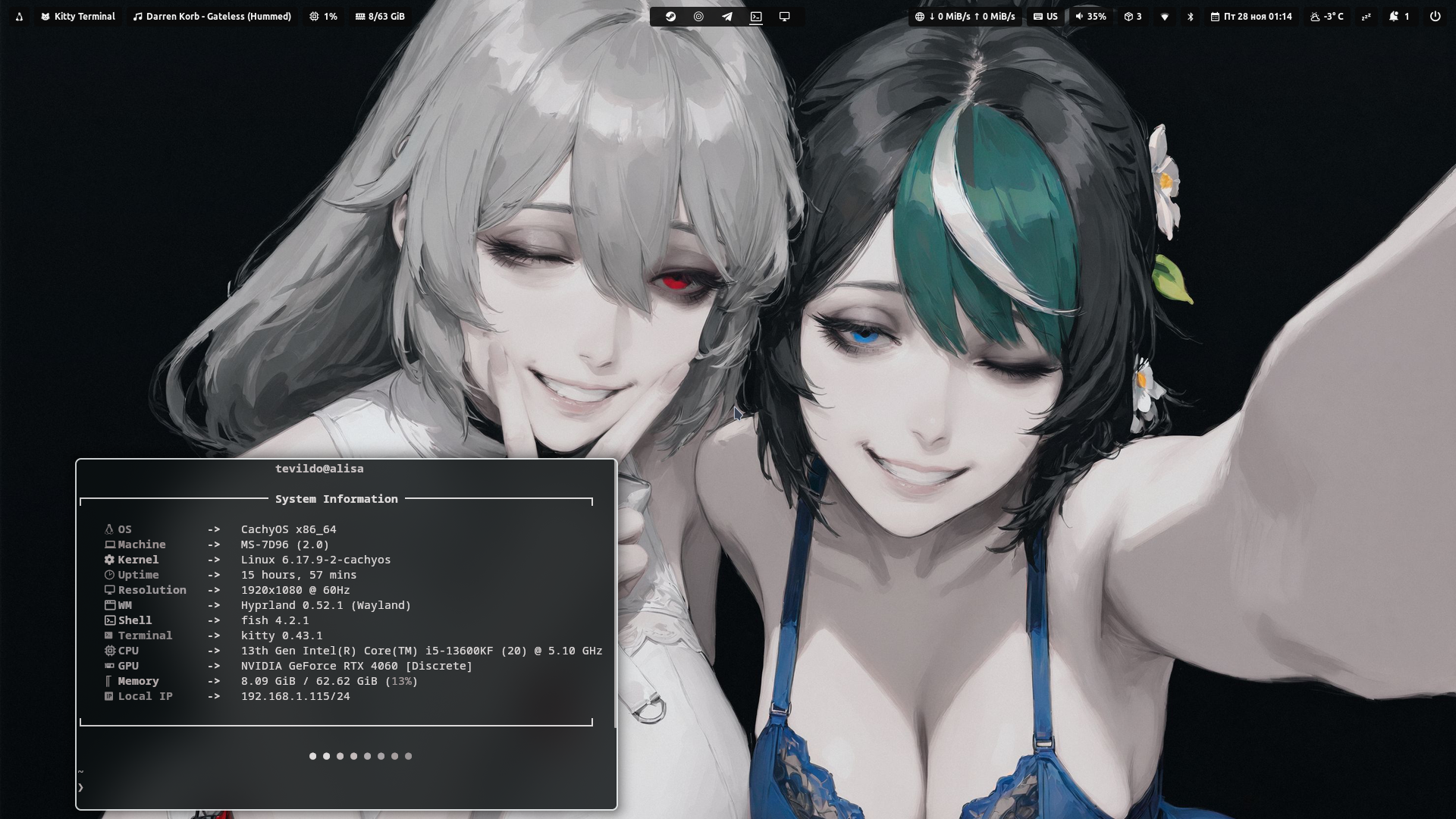Click the monitor workspace icon

tap(785, 16)
